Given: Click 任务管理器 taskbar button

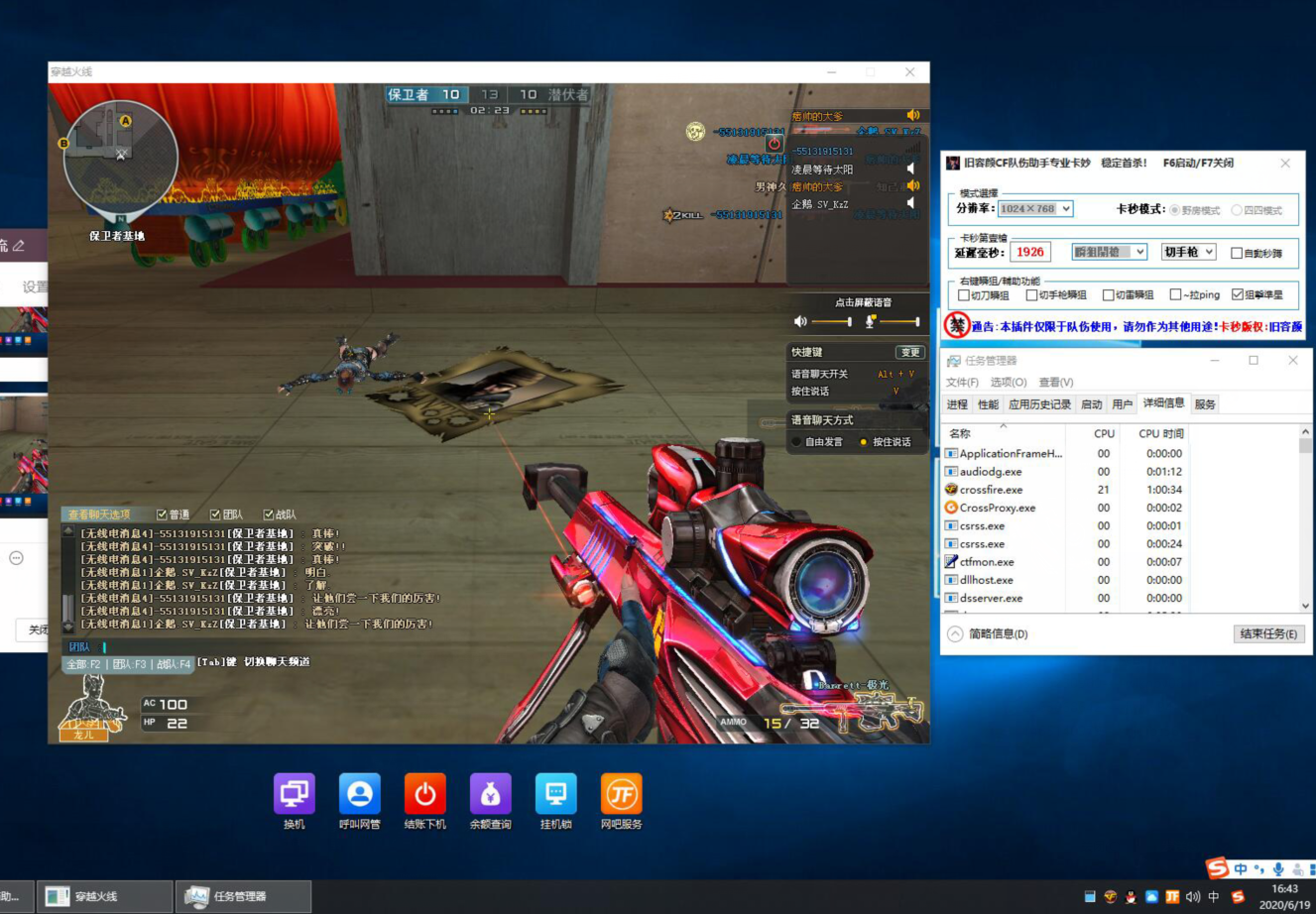Looking at the screenshot, I should point(243,896).
